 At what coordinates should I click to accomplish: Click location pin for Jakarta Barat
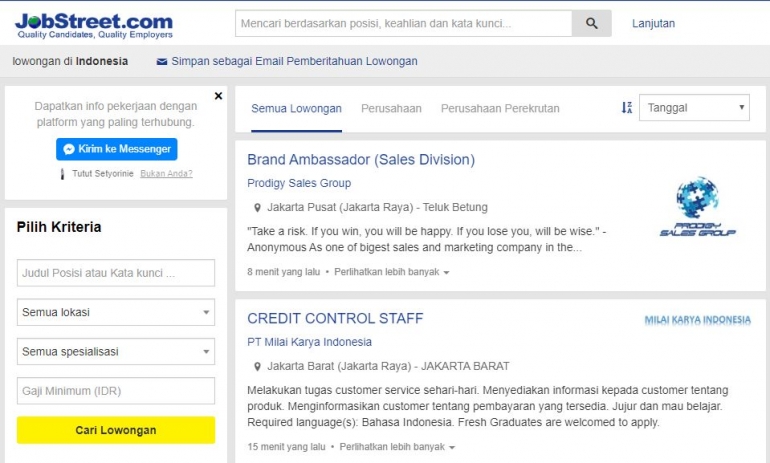[257, 366]
